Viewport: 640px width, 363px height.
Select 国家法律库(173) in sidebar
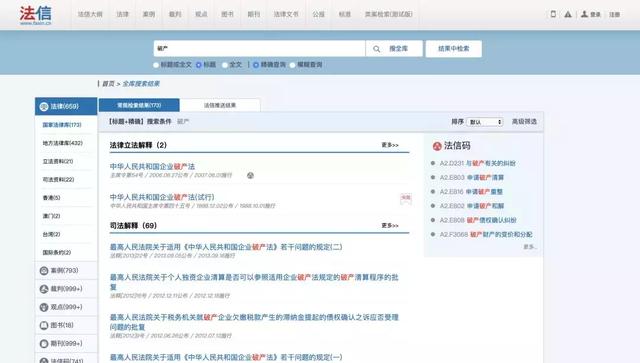point(62,125)
